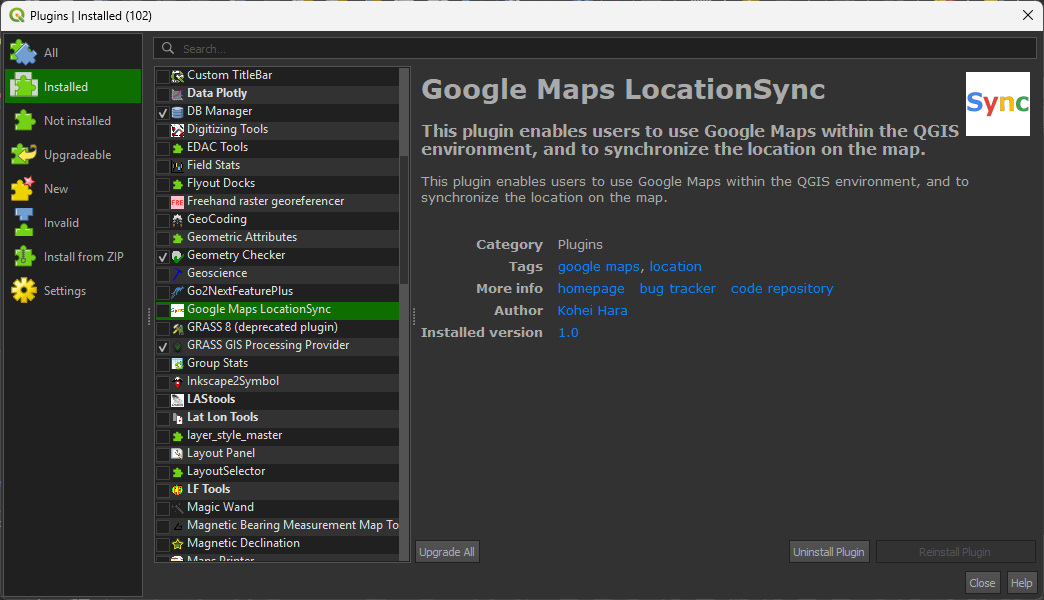Click the Installed plugins puzzle icon
The width and height of the screenshot is (1044, 600).
23,87
